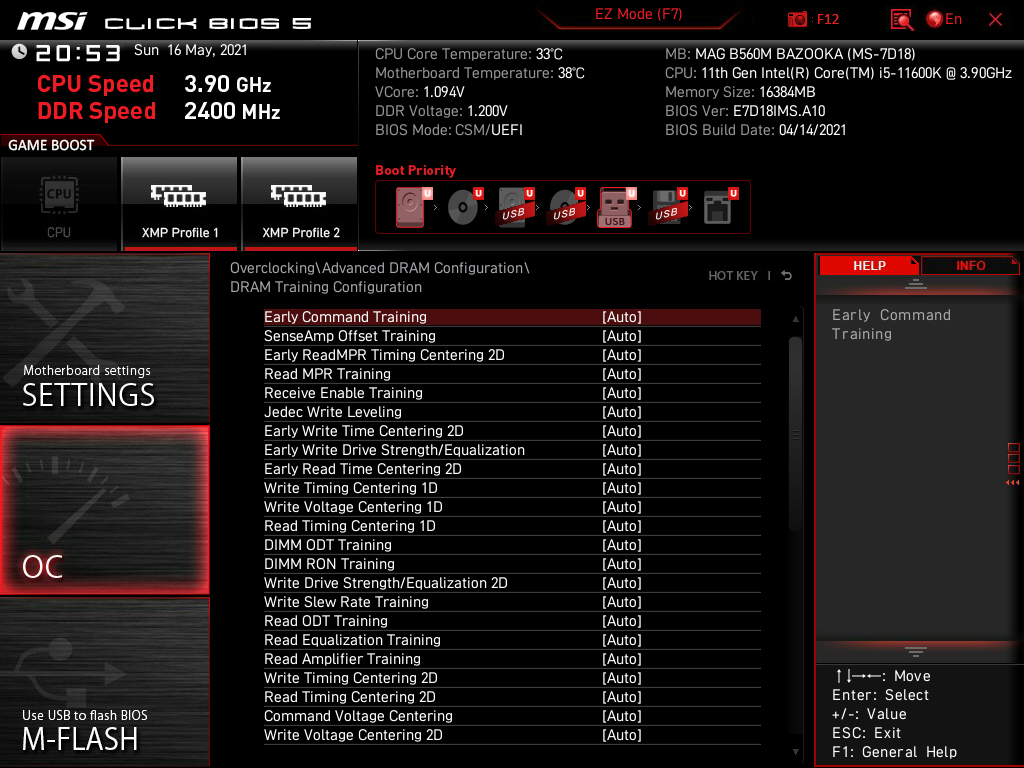Viewport: 1024px width, 768px height.
Task: Open the OC overclocking section
Action: pyautogui.click(x=104, y=510)
